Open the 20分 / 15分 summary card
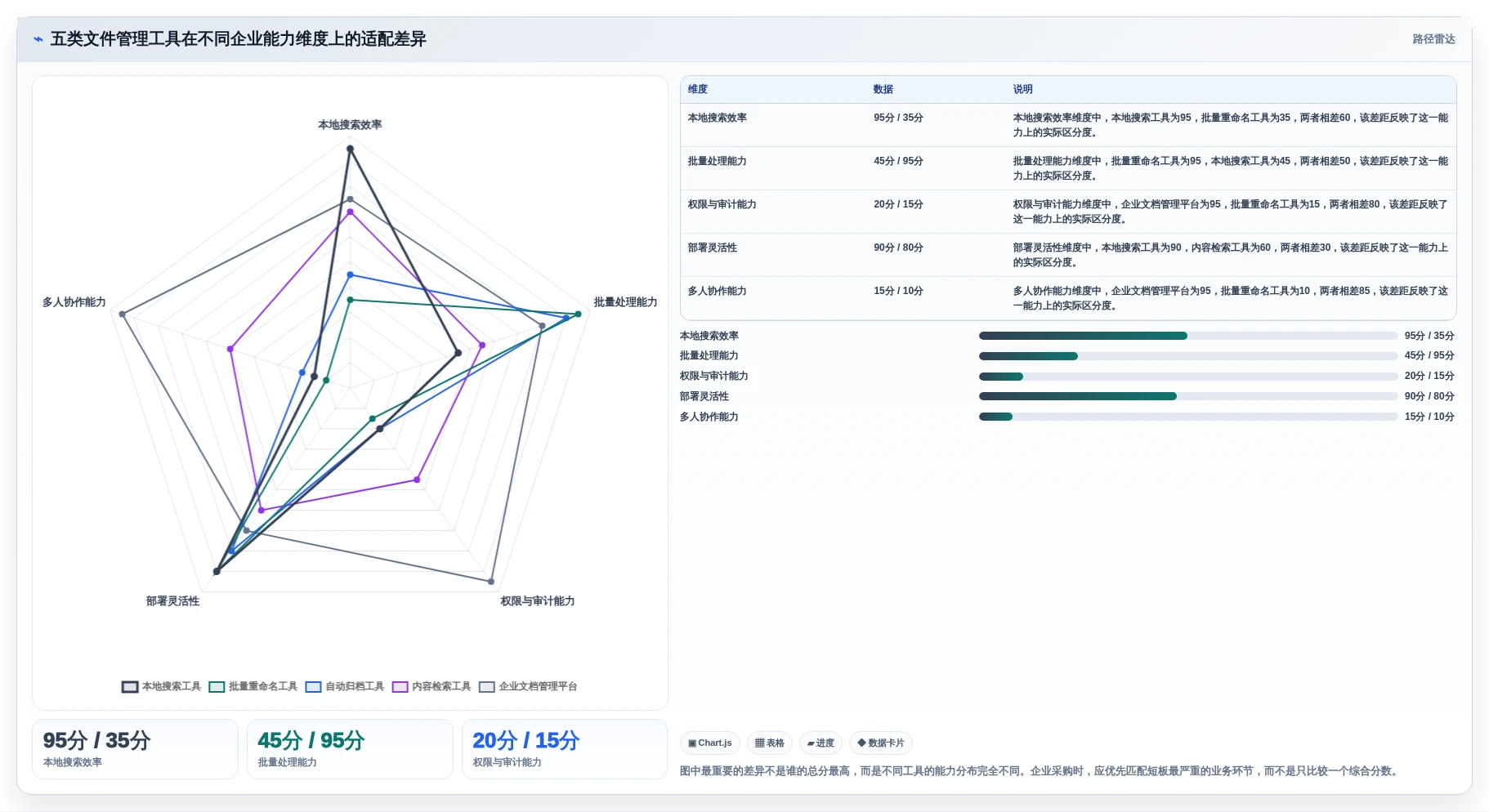The width and height of the screenshot is (1489, 812). pyautogui.click(x=565, y=749)
